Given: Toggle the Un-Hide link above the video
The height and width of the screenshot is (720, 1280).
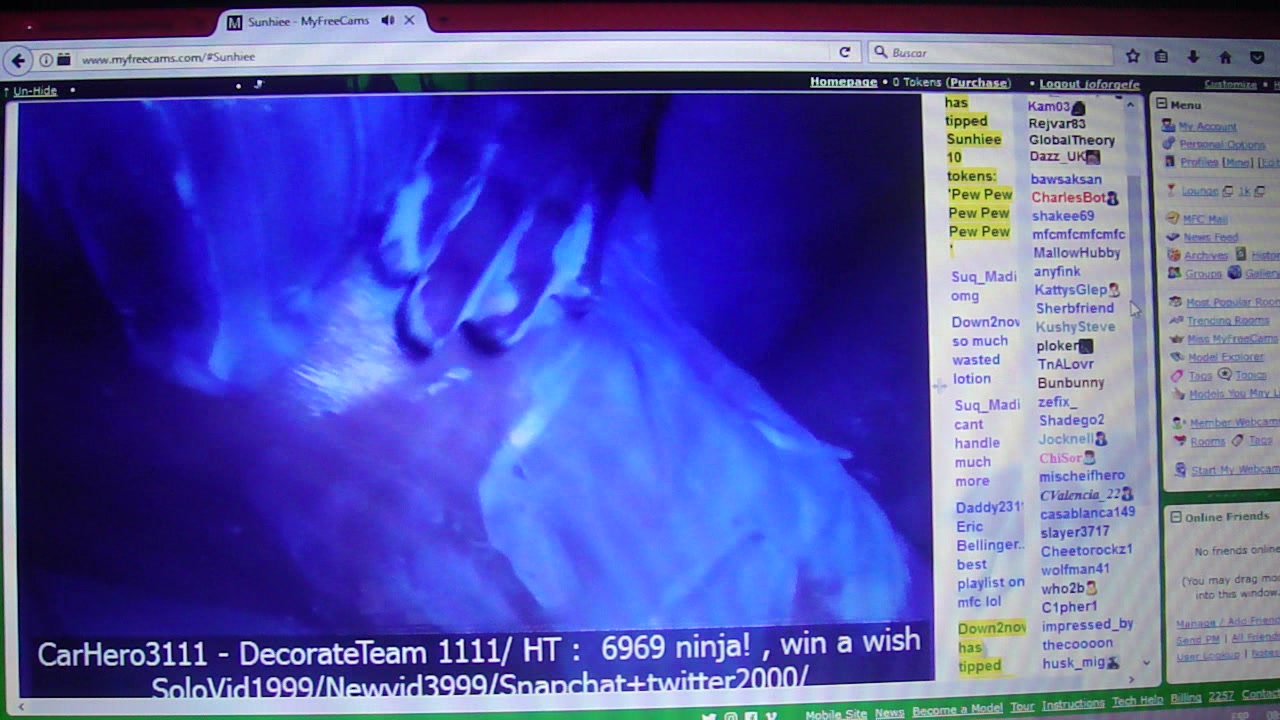Looking at the screenshot, I should point(35,91).
